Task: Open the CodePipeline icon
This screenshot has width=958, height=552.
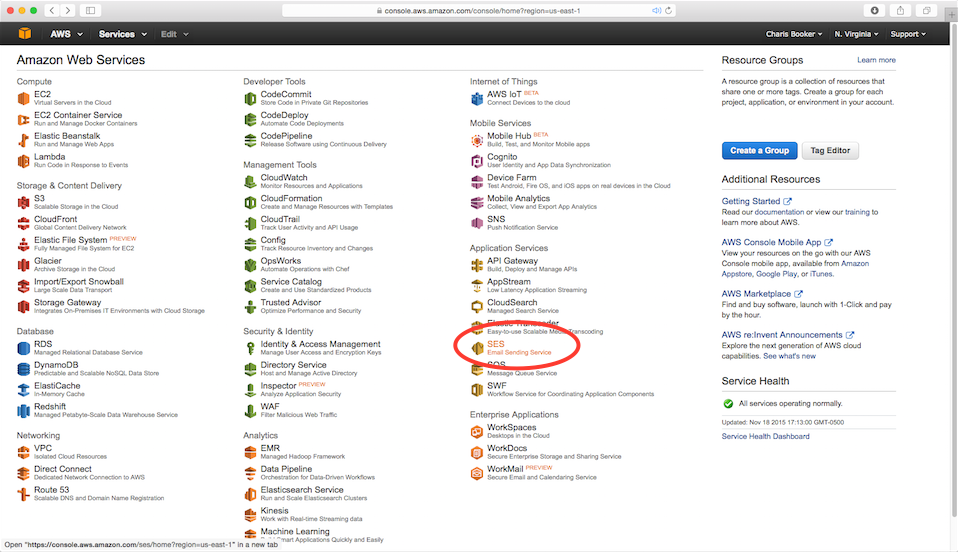Action: (x=250, y=140)
